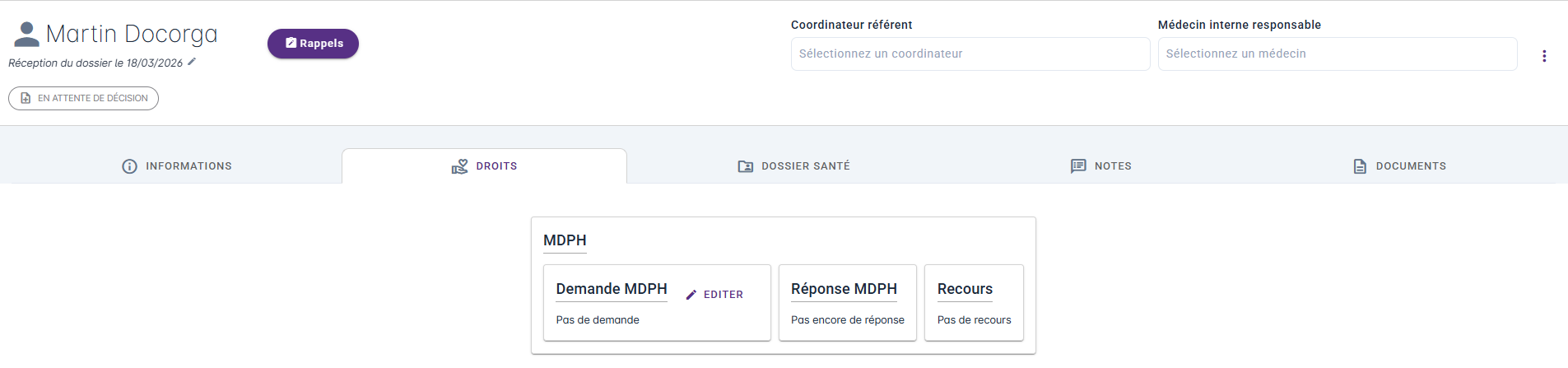Open the Médecin interne responsable dropdown
1568x368 pixels.
[x=1337, y=54]
